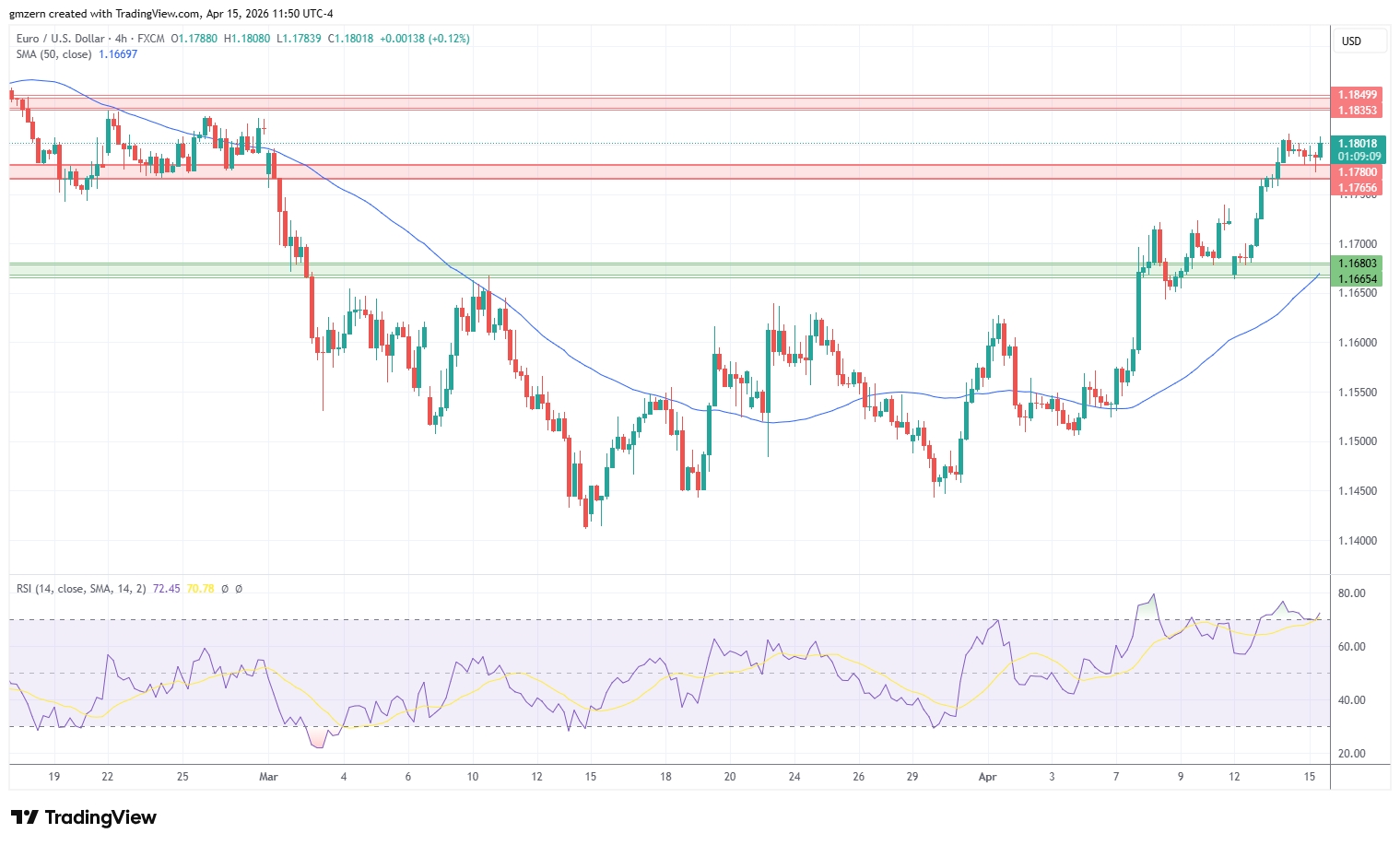Click the 1.15000 price axis value
Image resolution: width=1400 pixels, height=845 pixels.
1358,441
